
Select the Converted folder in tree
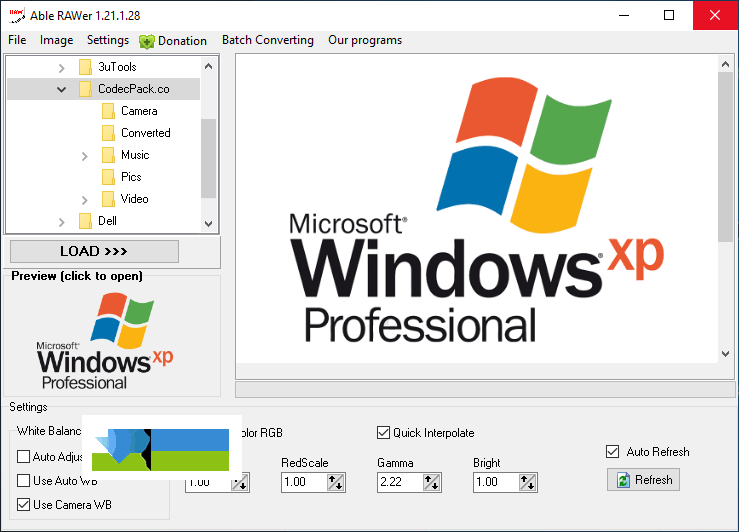(146, 133)
